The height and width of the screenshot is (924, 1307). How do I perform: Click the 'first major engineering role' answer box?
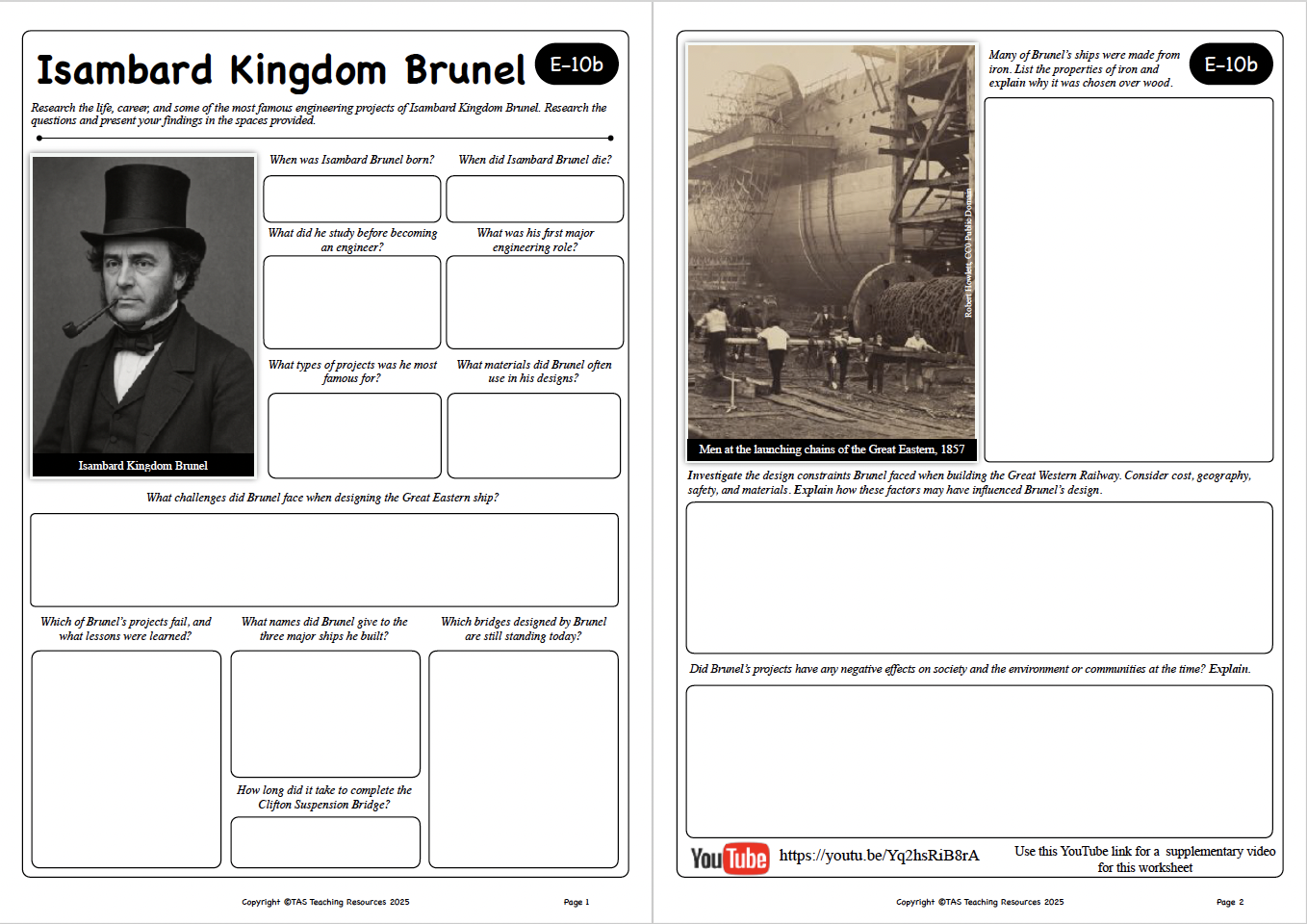tap(534, 302)
